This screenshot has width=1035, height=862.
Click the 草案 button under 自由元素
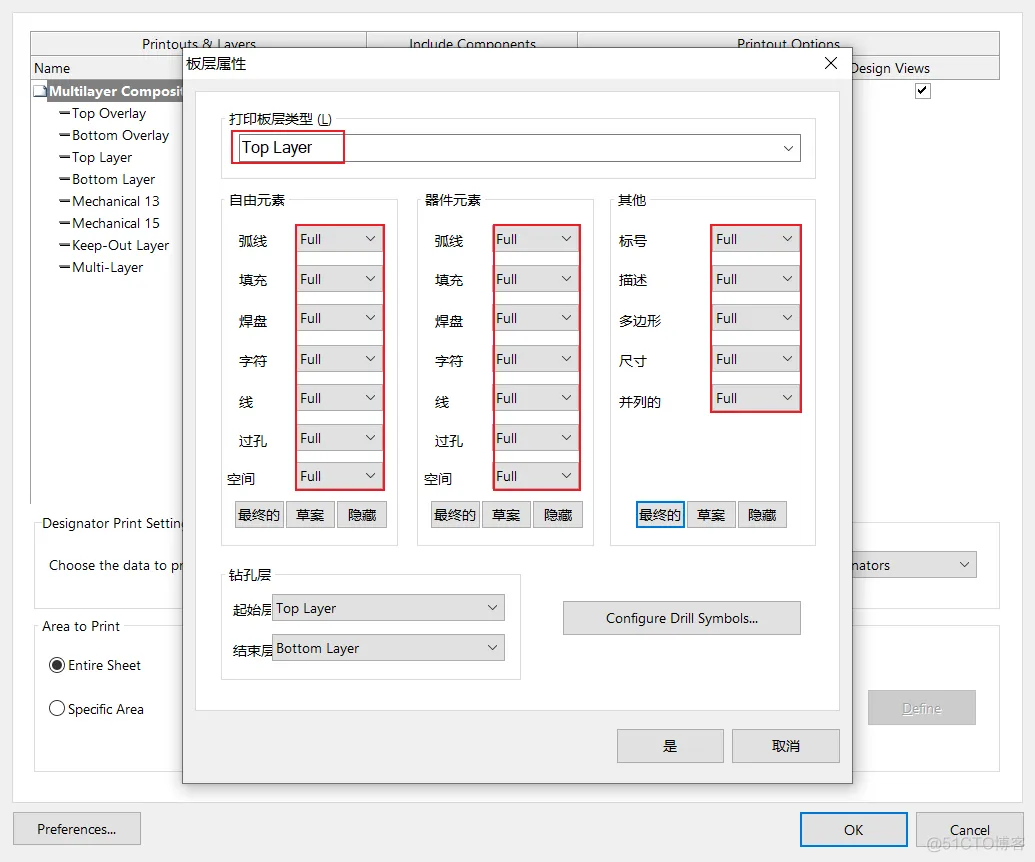310,514
